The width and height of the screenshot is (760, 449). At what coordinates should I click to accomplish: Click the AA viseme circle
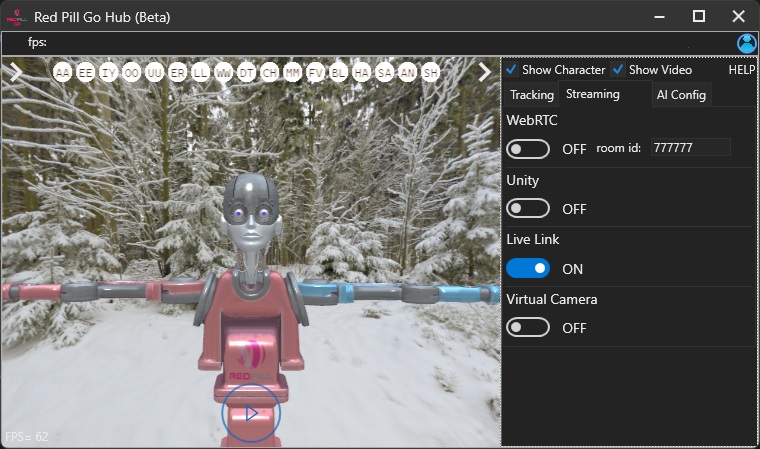63,73
